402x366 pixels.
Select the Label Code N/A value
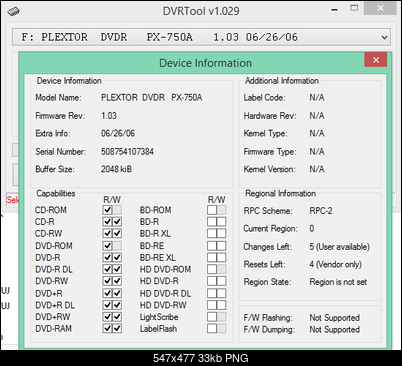pos(317,98)
